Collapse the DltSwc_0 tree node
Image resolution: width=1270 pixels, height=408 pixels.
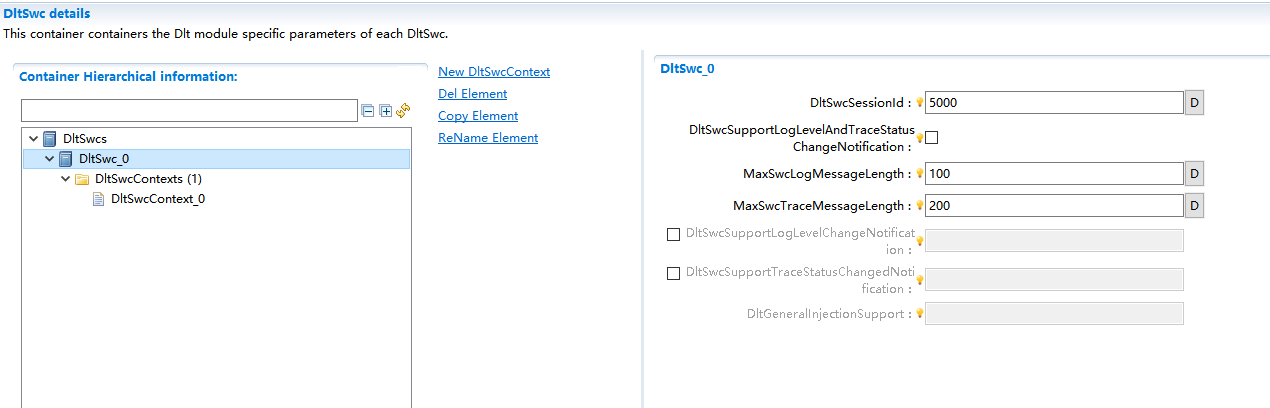click(50, 159)
